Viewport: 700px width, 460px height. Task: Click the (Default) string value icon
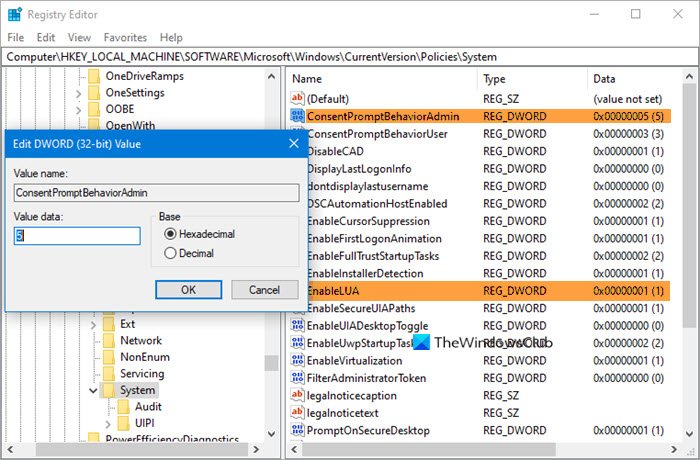[297, 98]
